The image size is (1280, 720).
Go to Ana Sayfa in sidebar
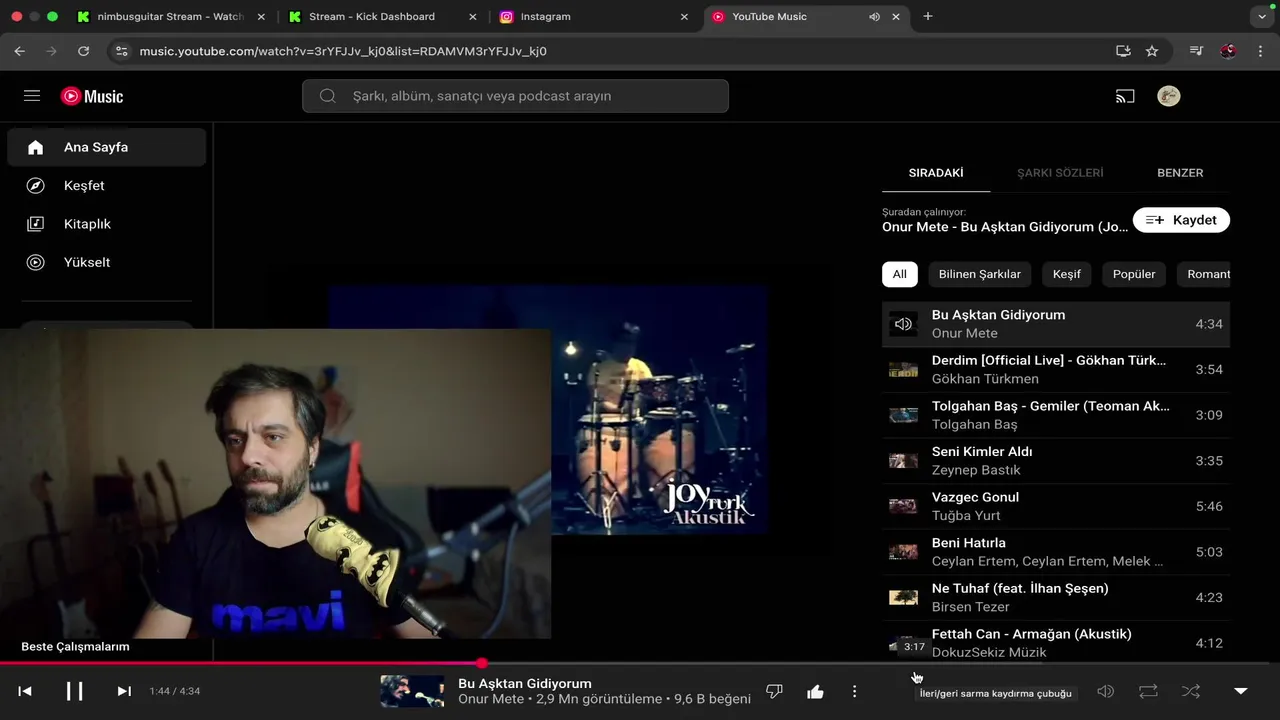point(107,147)
